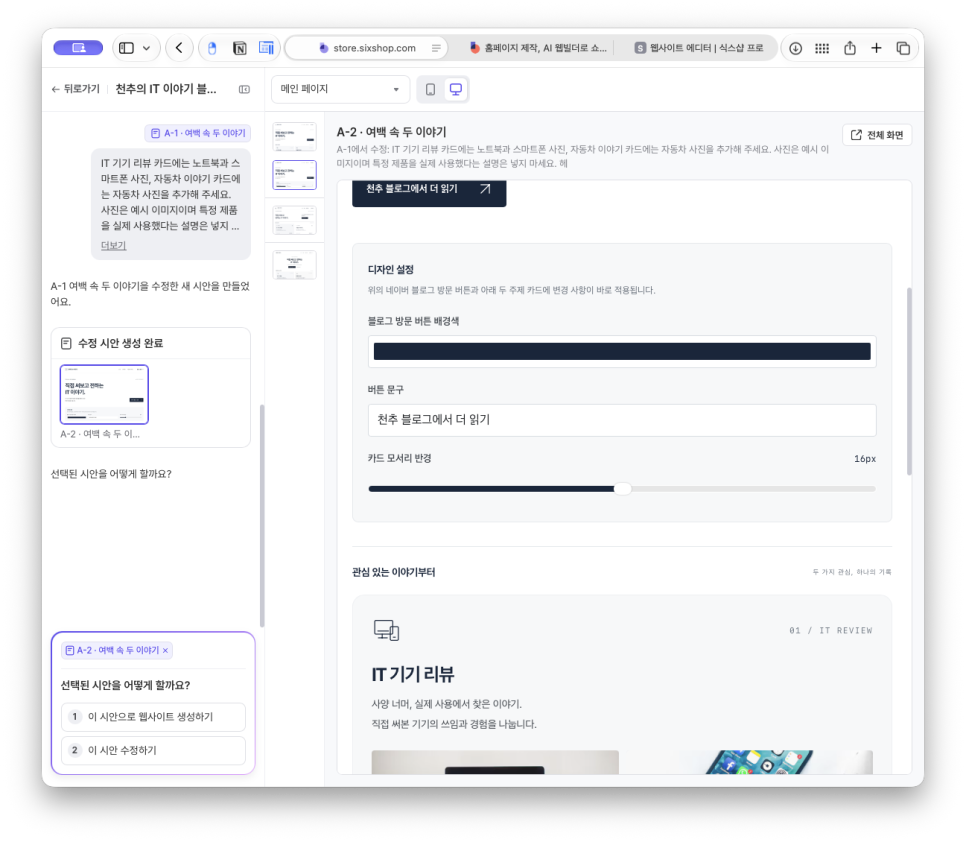
Task: Click the 관심 있는 이야기부터 section title
Action: point(394,572)
